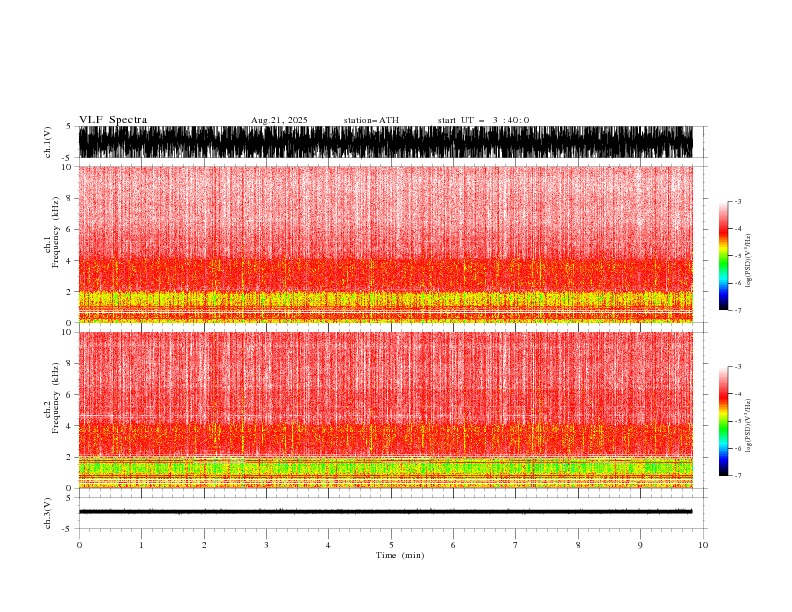Click the "station=ATH" header text

(x=371, y=120)
